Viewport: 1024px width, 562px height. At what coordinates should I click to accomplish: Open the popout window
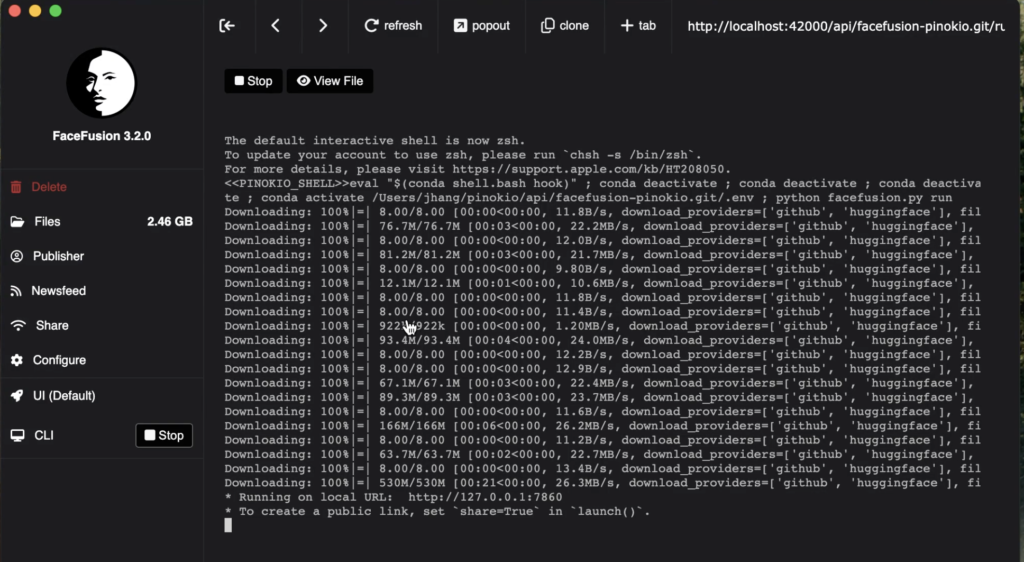pos(481,25)
